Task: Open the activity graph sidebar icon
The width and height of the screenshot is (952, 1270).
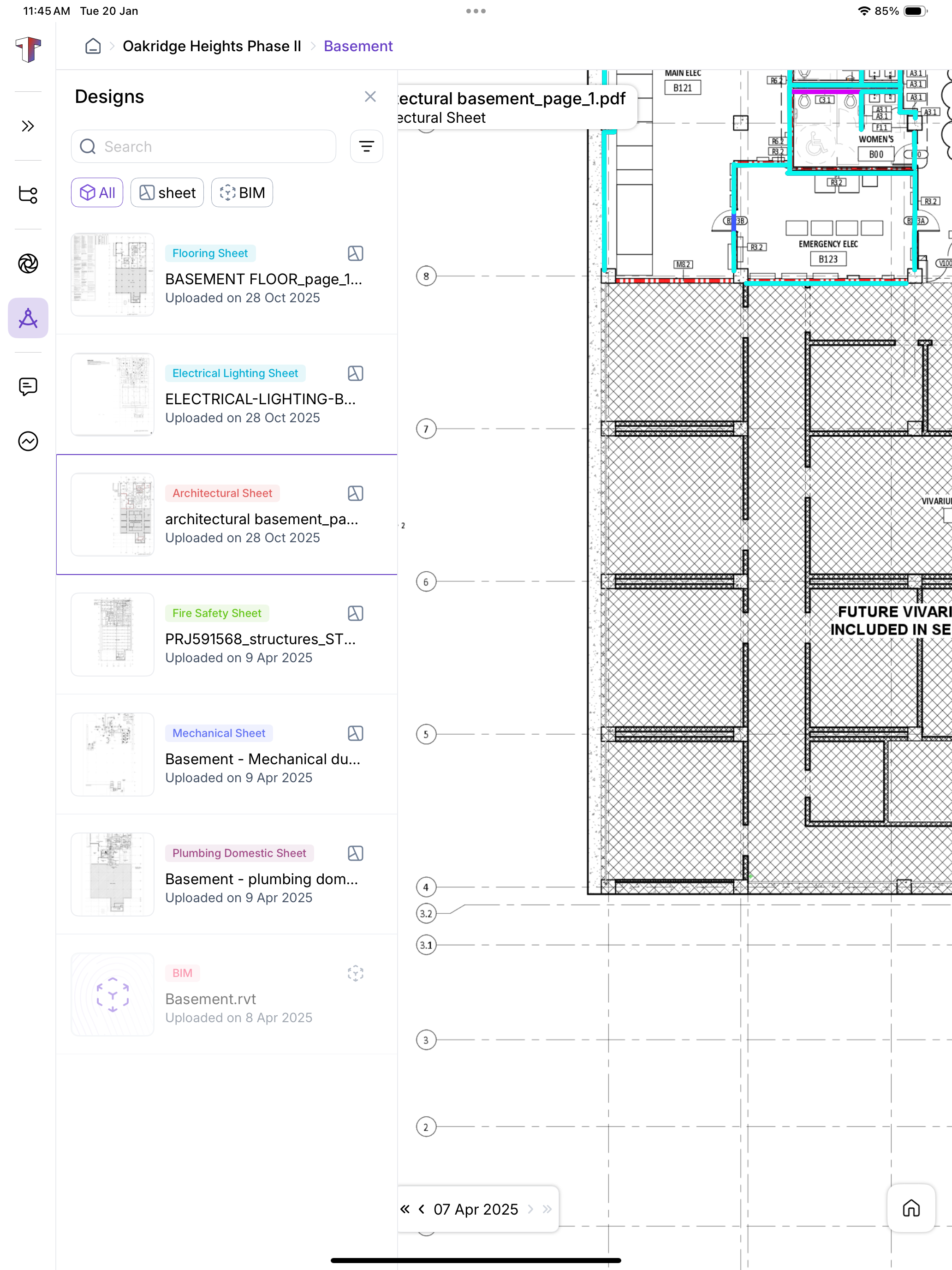Action: click(28, 441)
